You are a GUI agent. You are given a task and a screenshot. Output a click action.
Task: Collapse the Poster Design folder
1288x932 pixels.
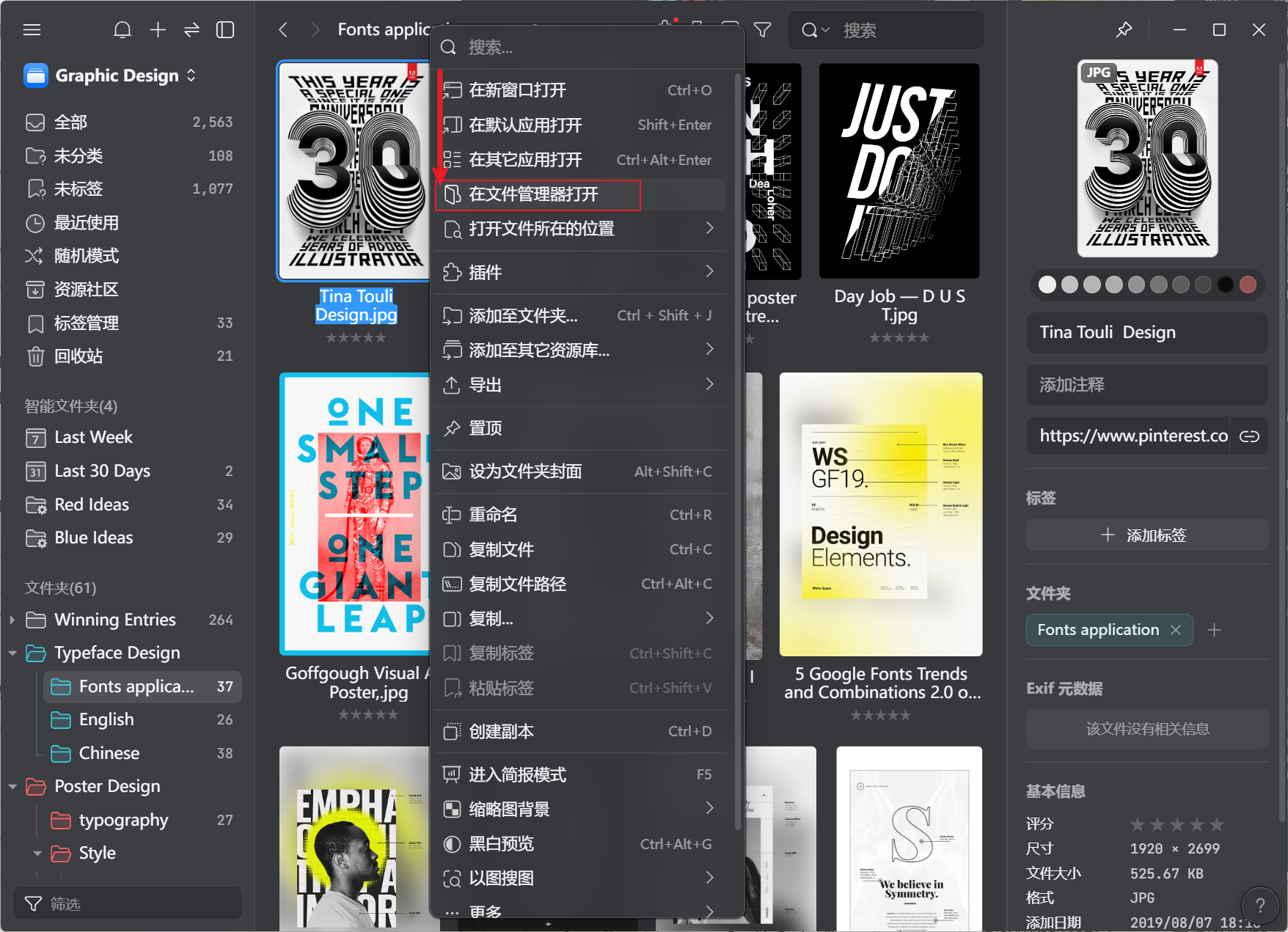tap(12, 786)
